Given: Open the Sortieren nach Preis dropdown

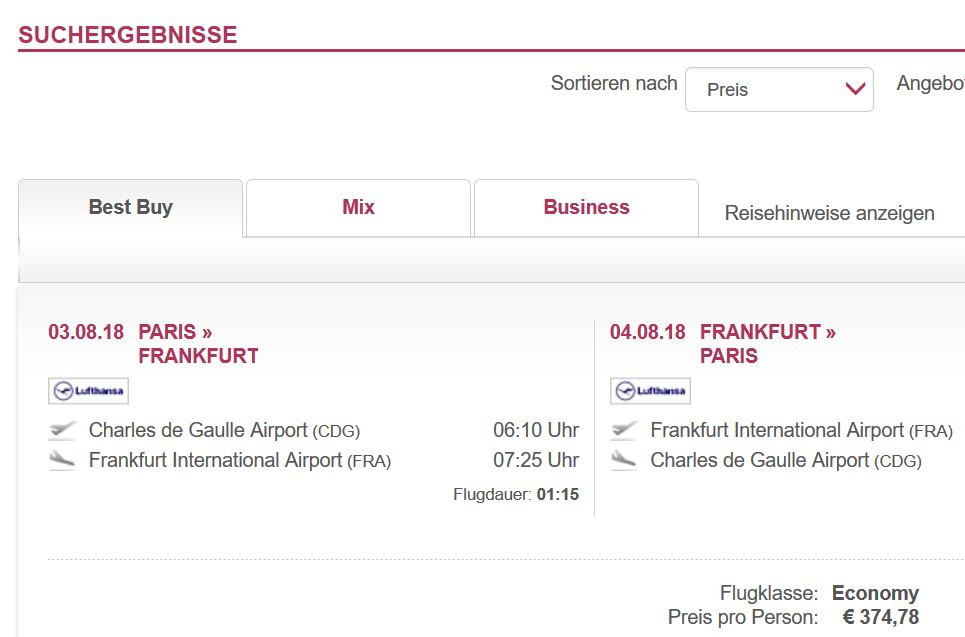Looking at the screenshot, I should [x=779, y=90].
